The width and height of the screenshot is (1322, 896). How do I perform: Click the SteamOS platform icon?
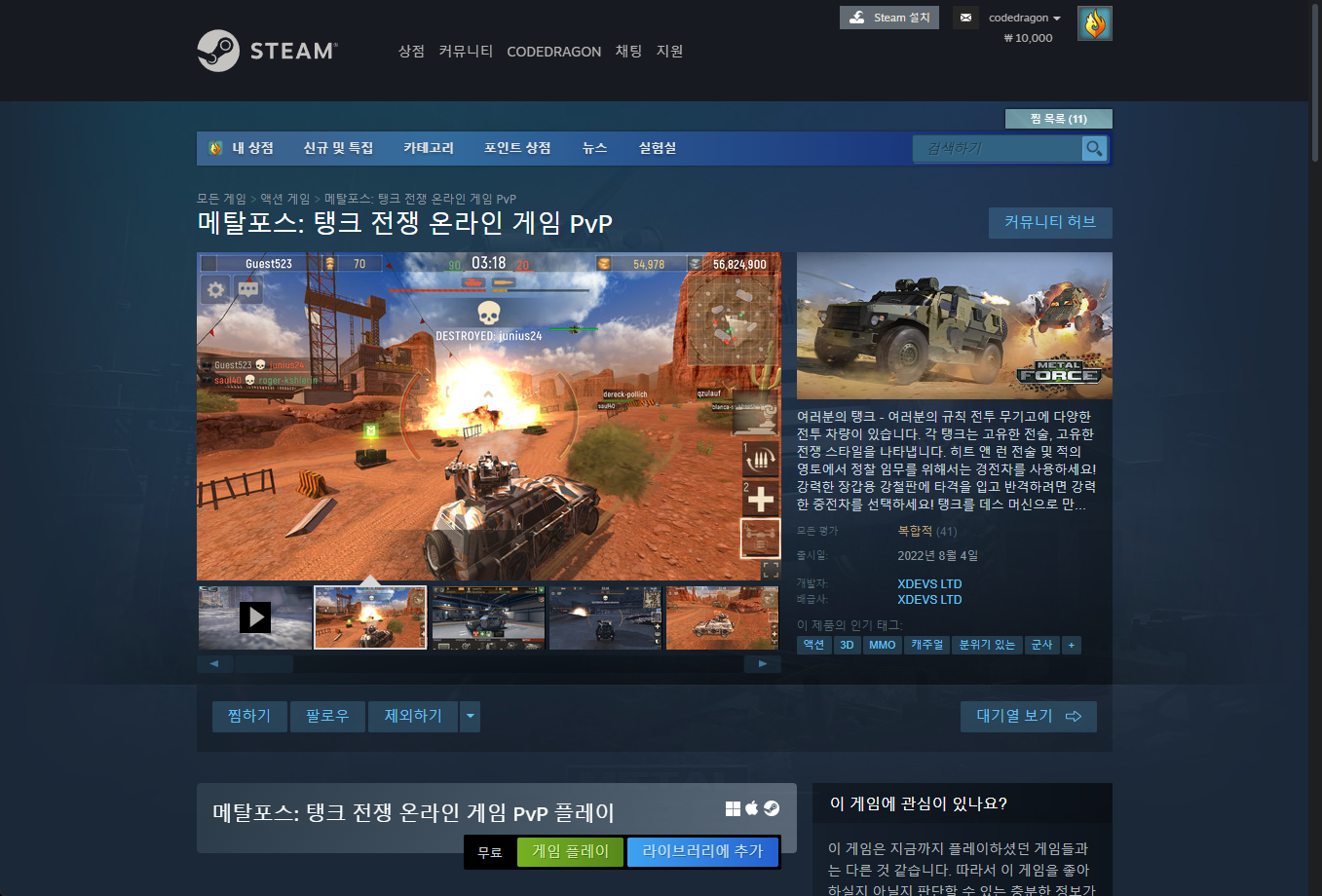[x=771, y=808]
